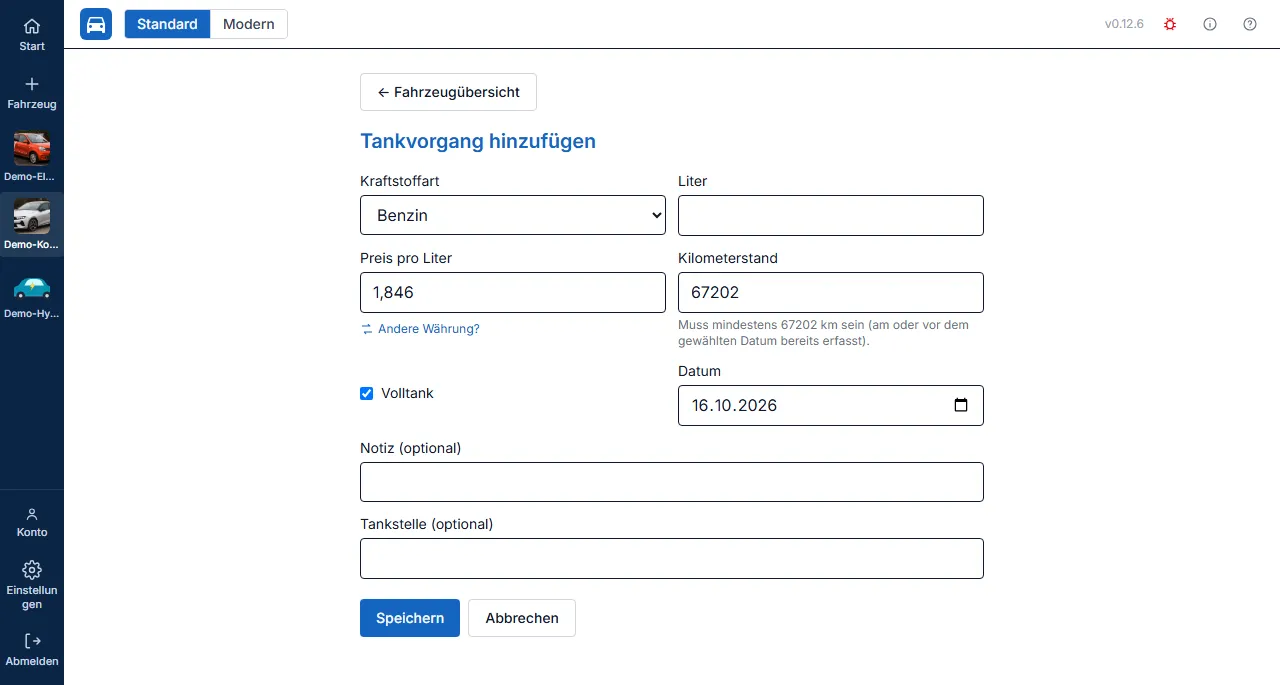Click the blue car app logo
Screen dimensions: 1280x685
tap(96, 24)
